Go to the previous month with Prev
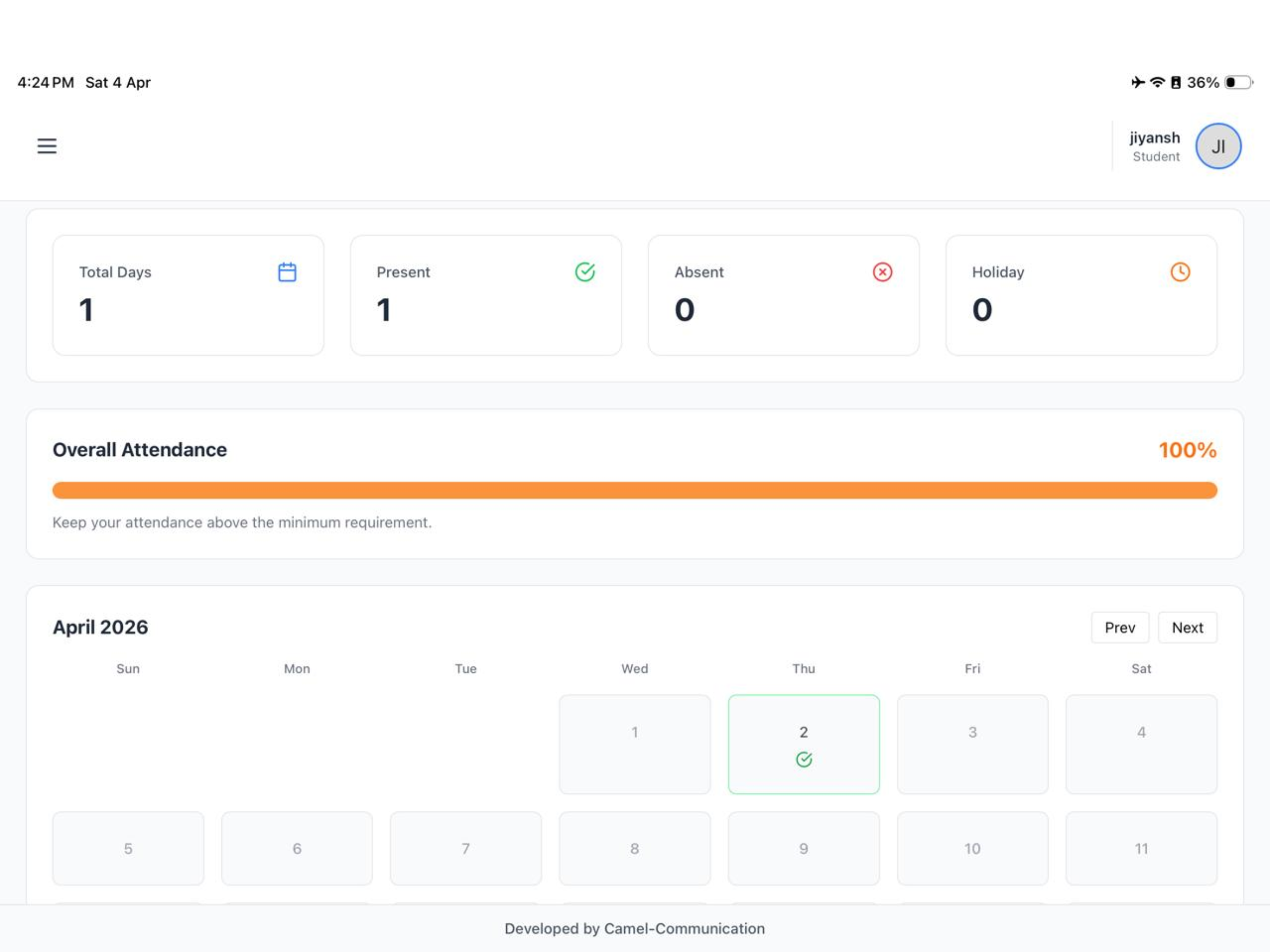The image size is (1270, 952). [x=1120, y=628]
